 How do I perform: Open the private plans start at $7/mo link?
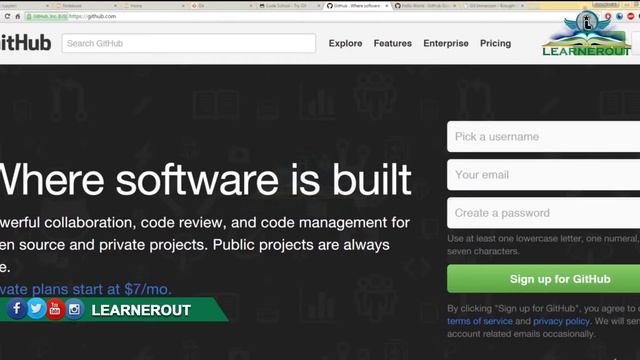point(86,289)
